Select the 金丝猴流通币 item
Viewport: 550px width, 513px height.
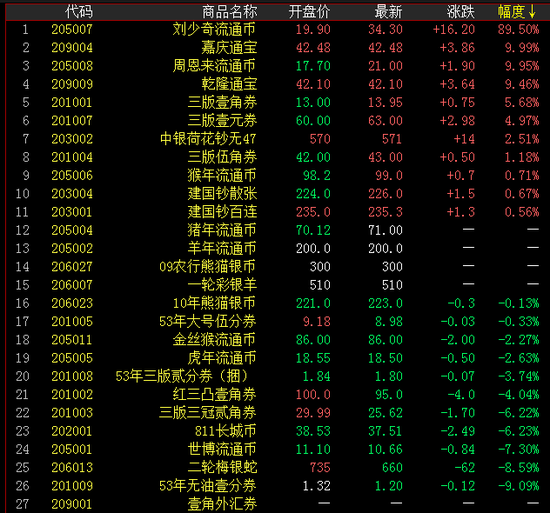214,340
